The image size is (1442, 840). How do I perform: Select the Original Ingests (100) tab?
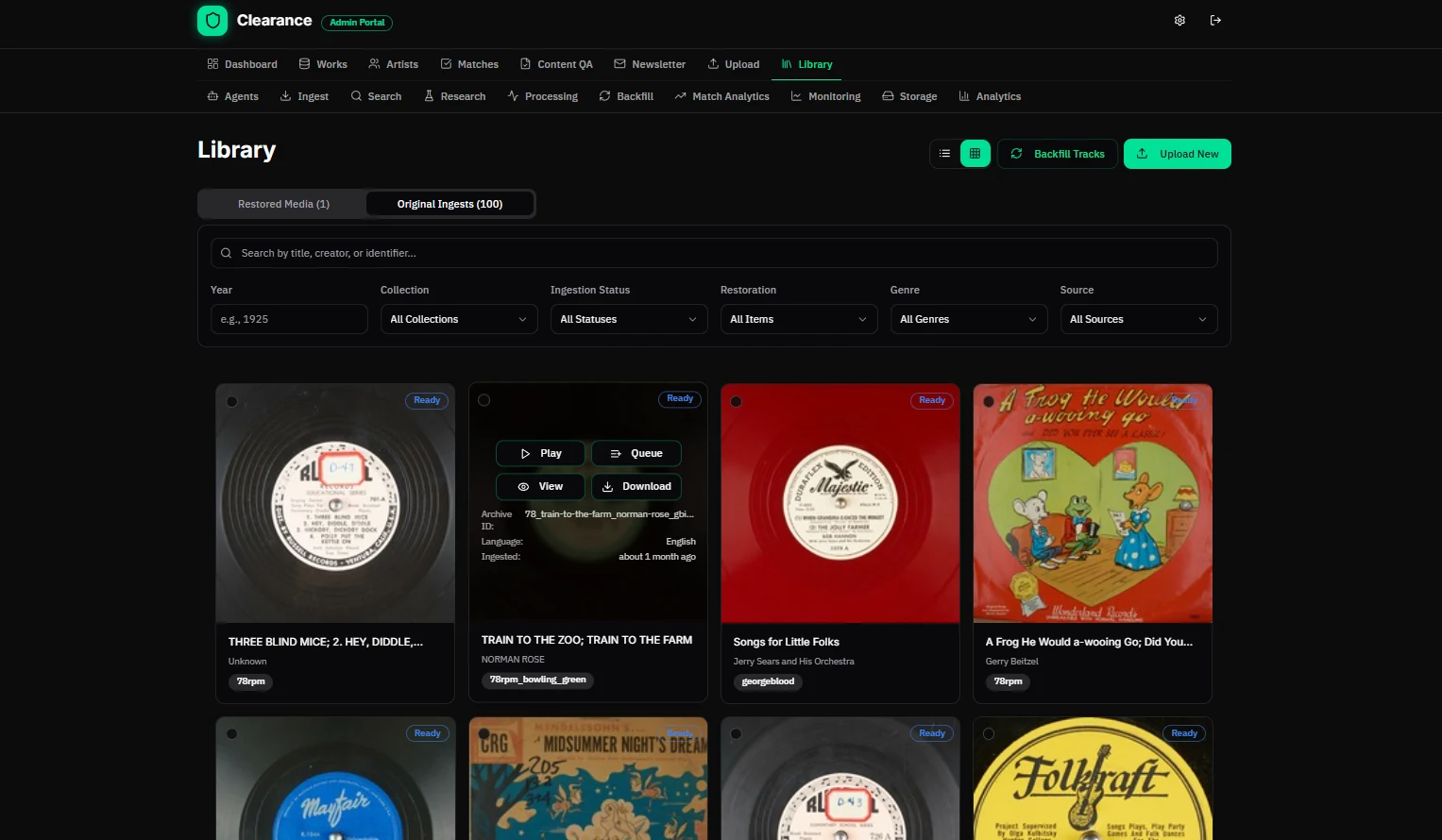tap(450, 204)
